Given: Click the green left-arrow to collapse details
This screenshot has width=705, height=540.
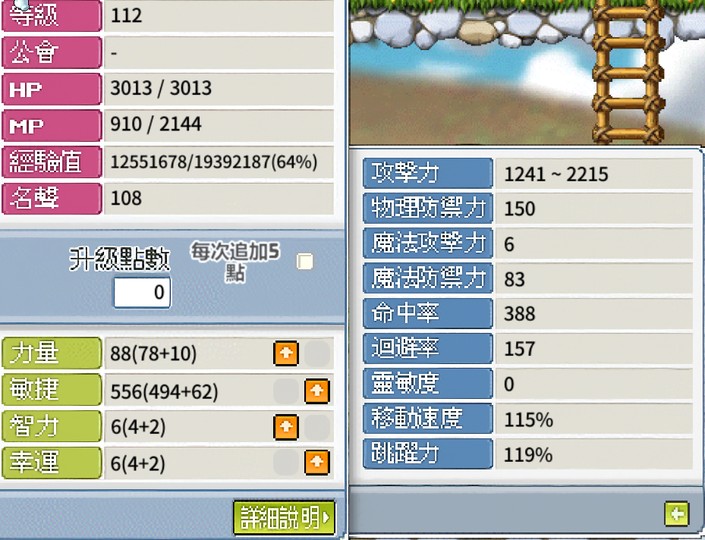Looking at the screenshot, I should [677, 513].
